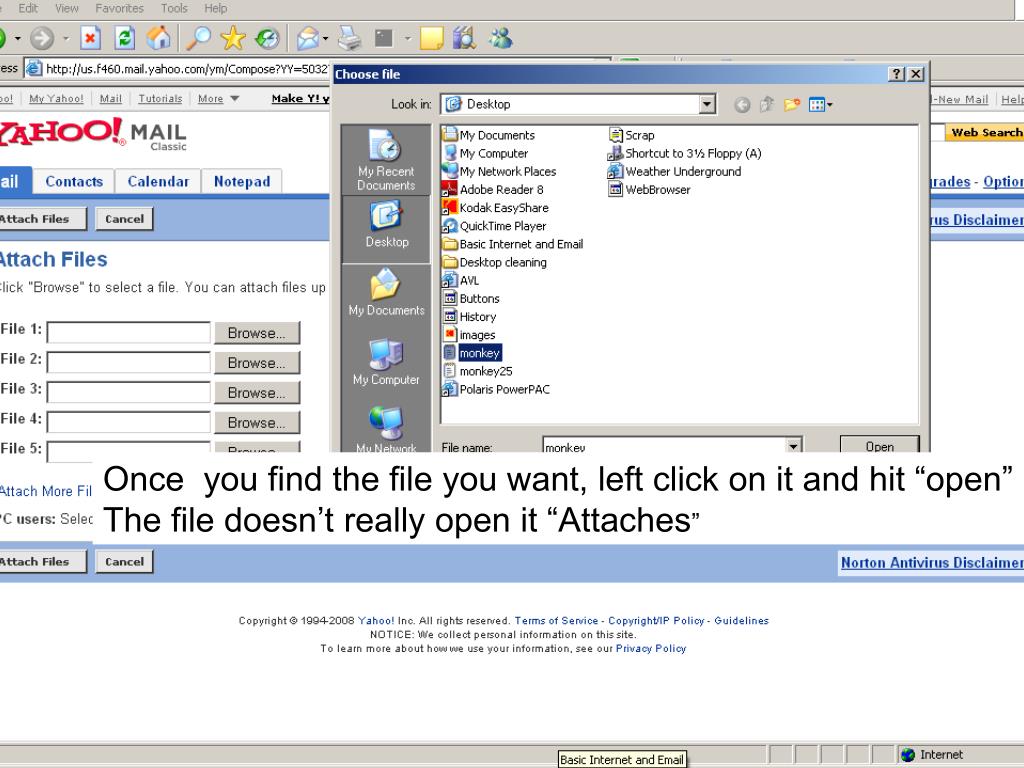This screenshot has width=1024, height=768.
Task: Open the Terms of Service link
Action: 556,620
